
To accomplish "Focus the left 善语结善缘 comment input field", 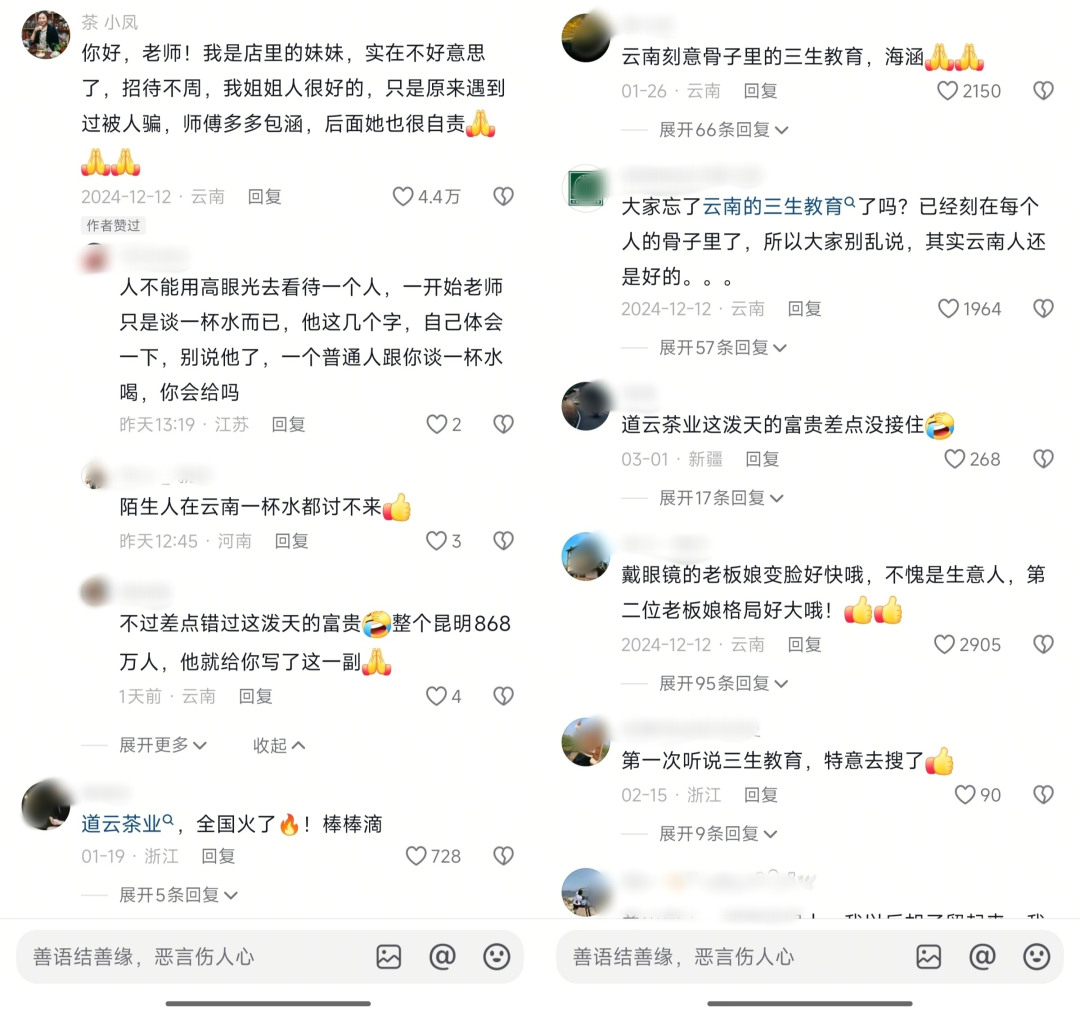I will coord(193,956).
